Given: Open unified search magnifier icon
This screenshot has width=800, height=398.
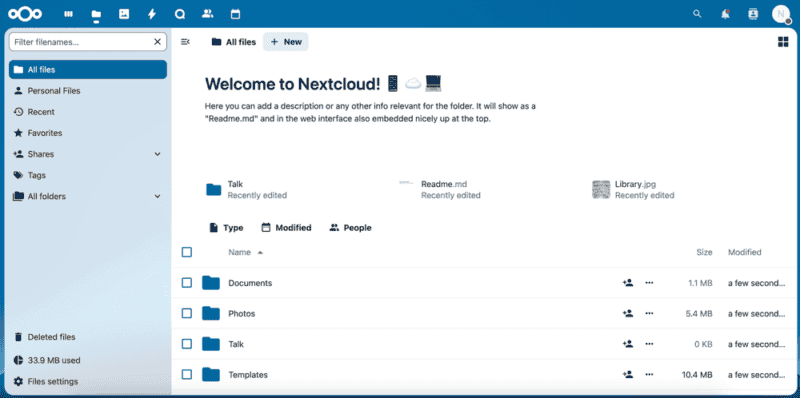Looking at the screenshot, I should click(697, 14).
